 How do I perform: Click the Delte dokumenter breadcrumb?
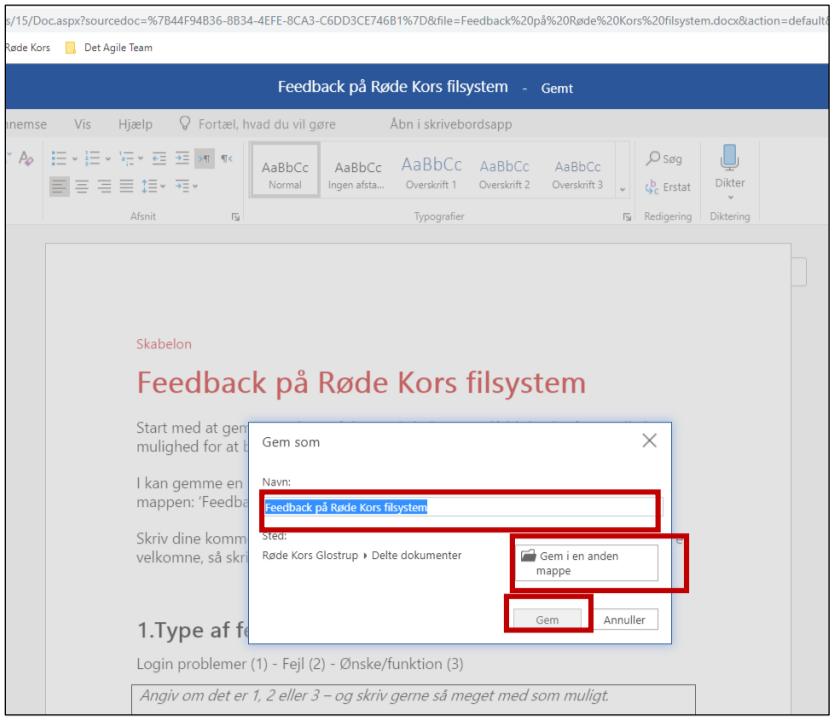pyautogui.click(x=416, y=555)
